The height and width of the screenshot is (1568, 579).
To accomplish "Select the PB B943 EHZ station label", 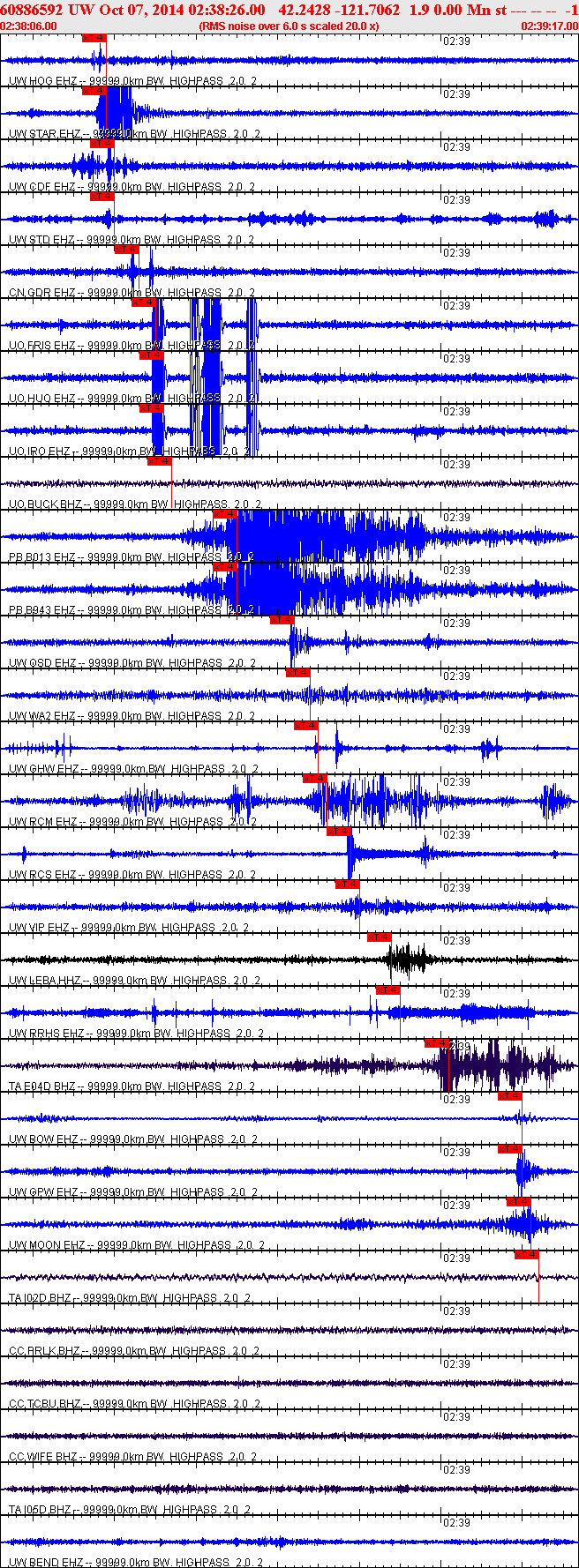I will 132,610.
